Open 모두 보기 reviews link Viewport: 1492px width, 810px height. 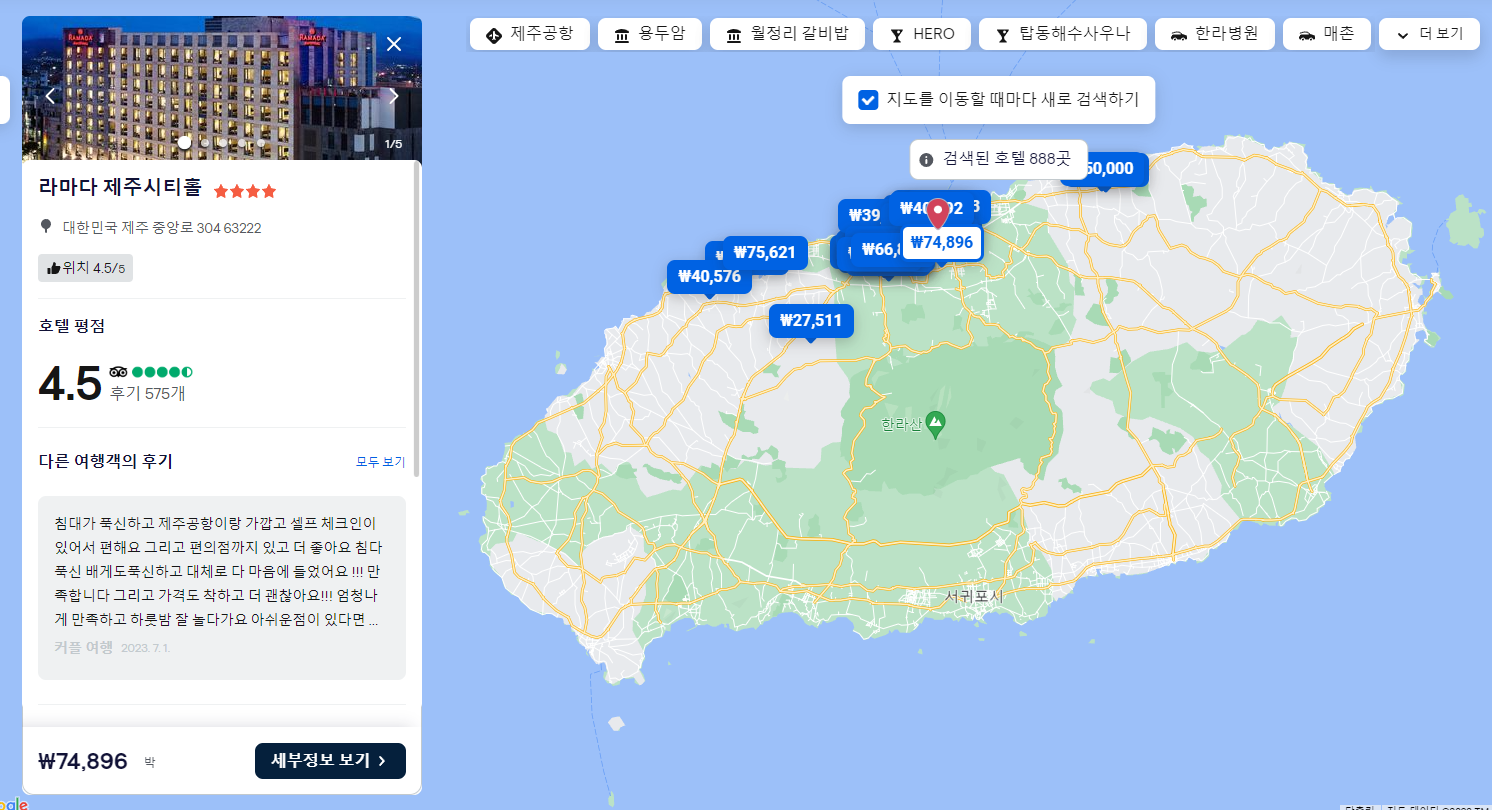point(381,462)
